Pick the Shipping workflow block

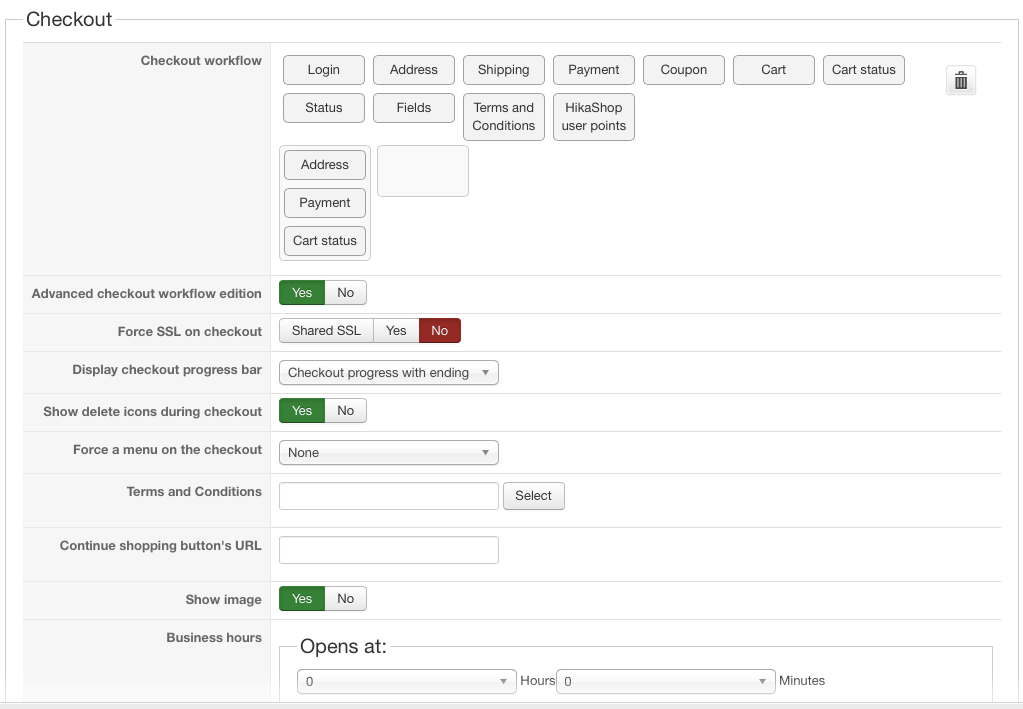pos(503,70)
